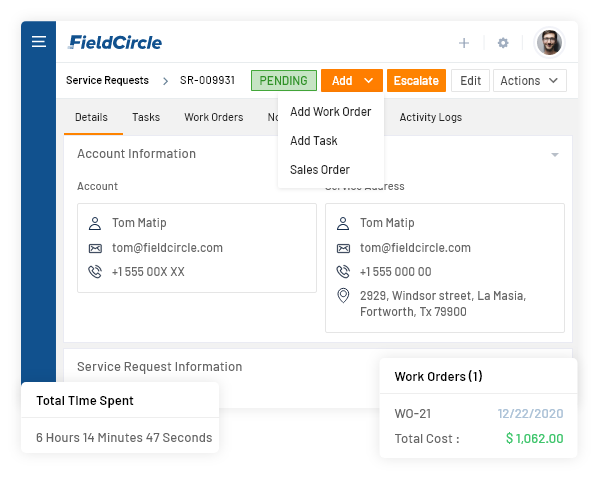The image size is (599, 479).
Task: Open the hamburger menu in the sidebar
Action: coord(39,42)
